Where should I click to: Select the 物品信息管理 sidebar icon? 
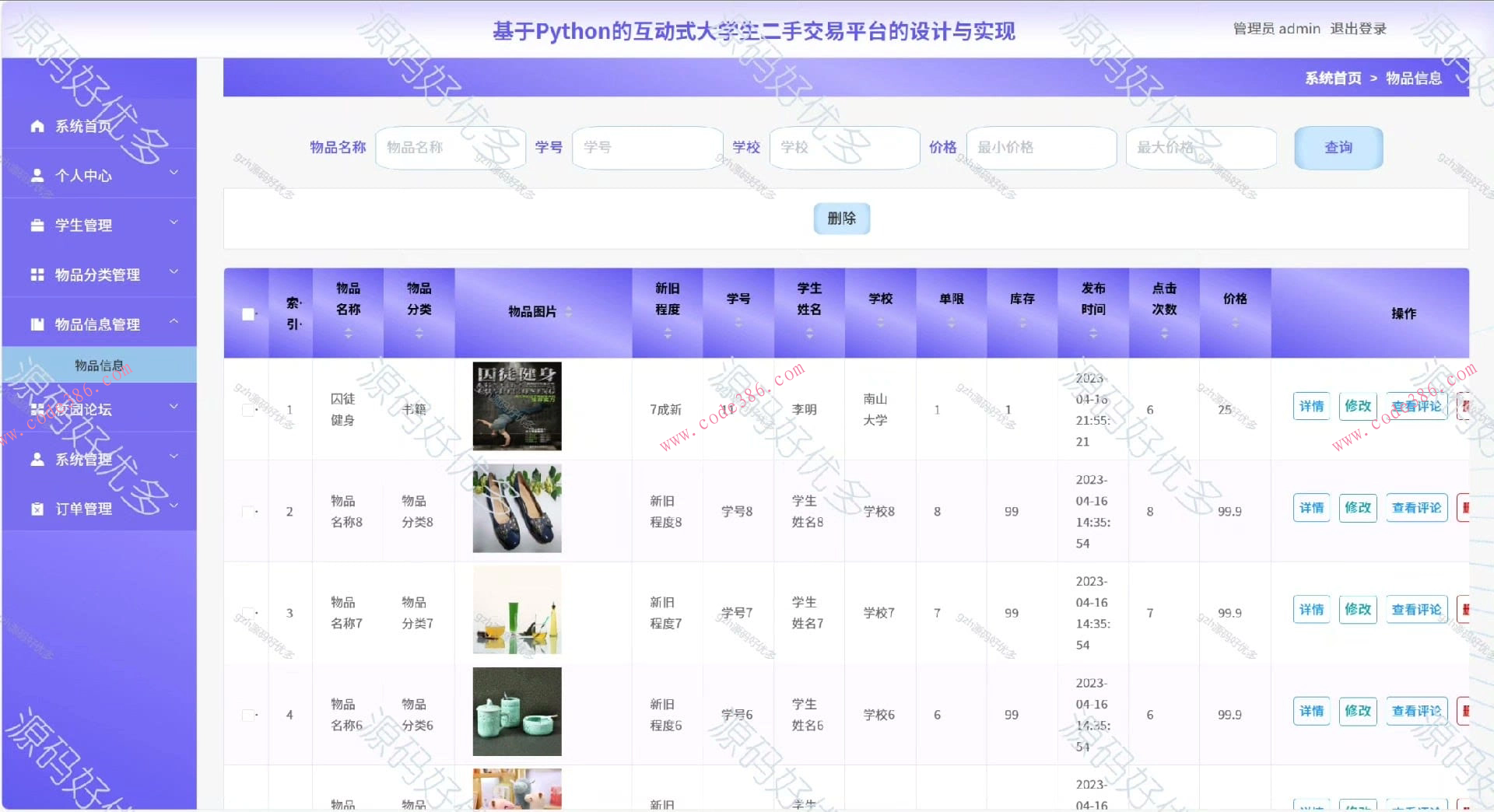[x=37, y=324]
